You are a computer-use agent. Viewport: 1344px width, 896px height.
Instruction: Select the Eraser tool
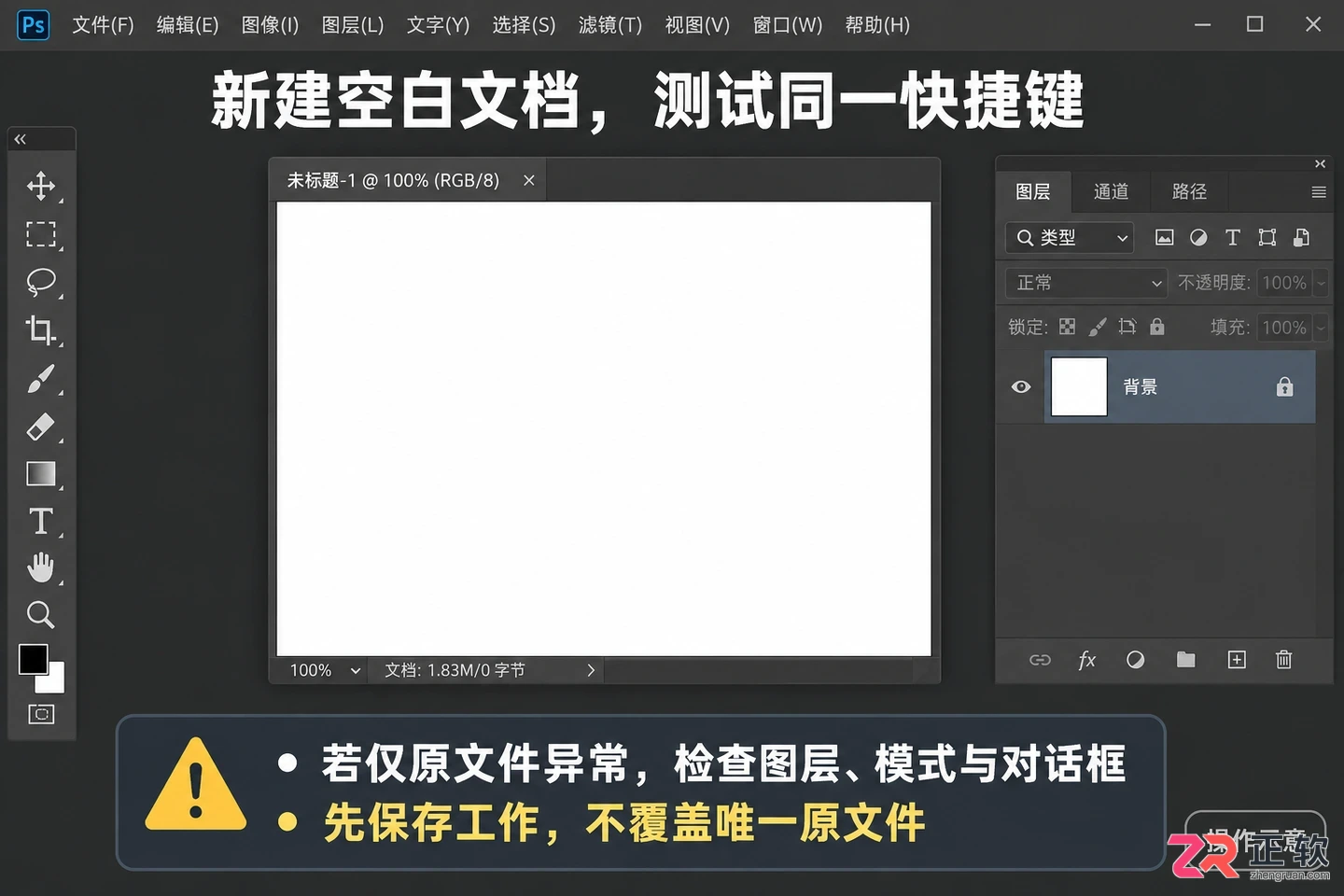[41, 427]
